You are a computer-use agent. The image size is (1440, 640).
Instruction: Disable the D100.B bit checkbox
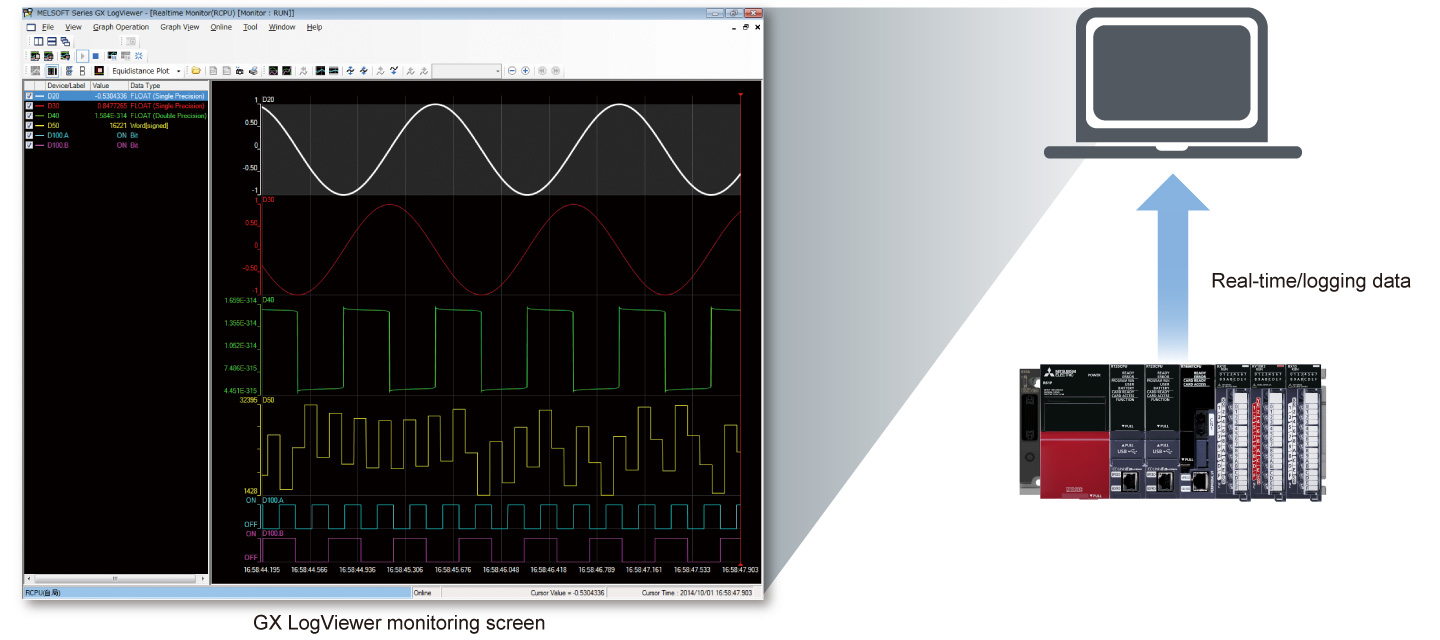click(x=30, y=146)
